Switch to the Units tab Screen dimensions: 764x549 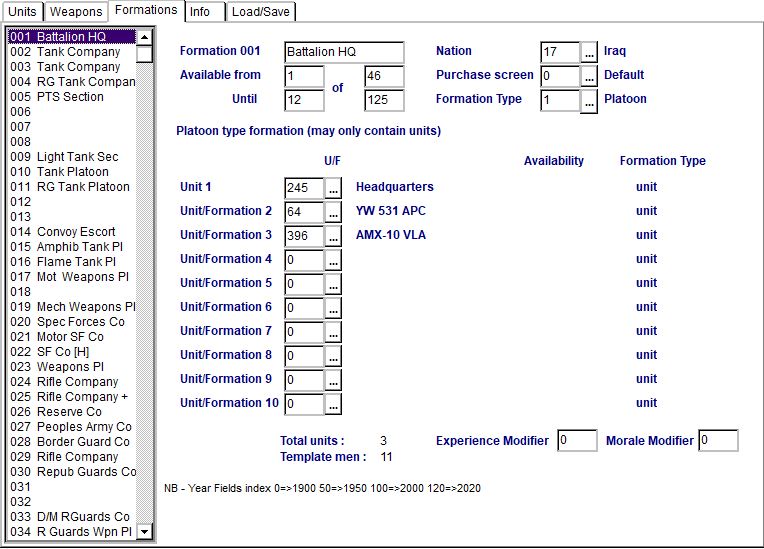coord(22,12)
